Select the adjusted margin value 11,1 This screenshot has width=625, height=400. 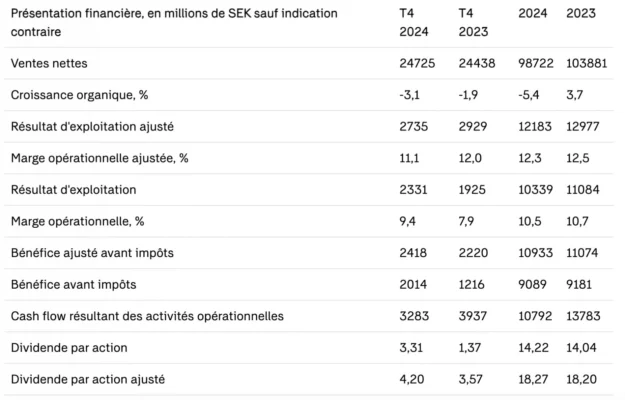[407, 158]
